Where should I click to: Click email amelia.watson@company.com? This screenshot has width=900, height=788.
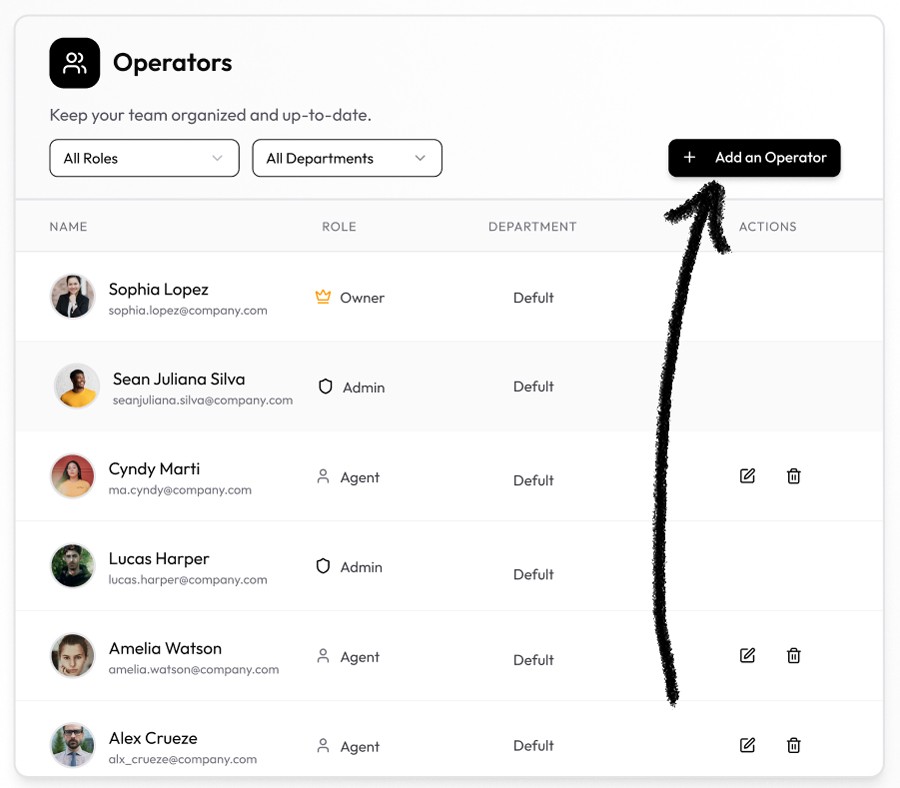pos(193,669)
